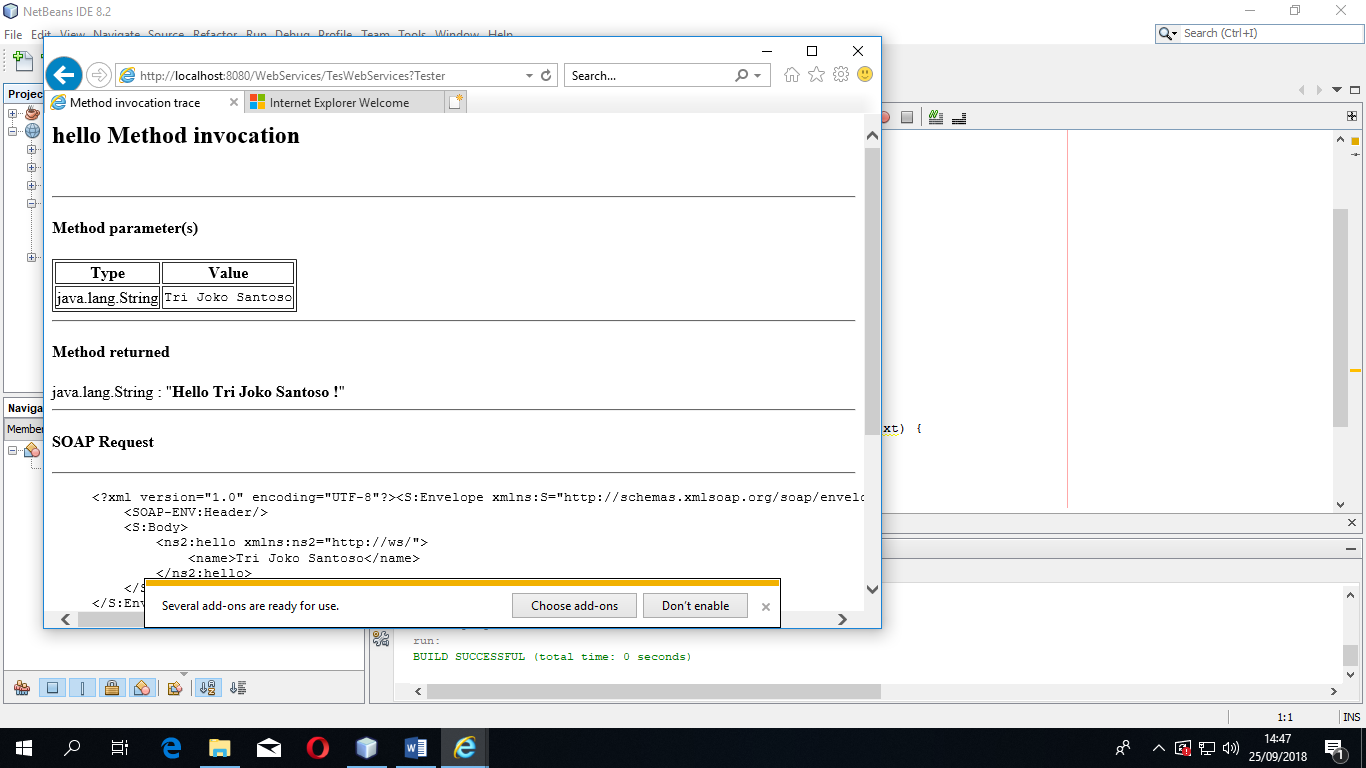The width and height of the screenshot is (1366, 768).
Task: Click the NetBeans Search (Ctrl+I) field
Action: pyautogui.click(x=1265, y=33)
